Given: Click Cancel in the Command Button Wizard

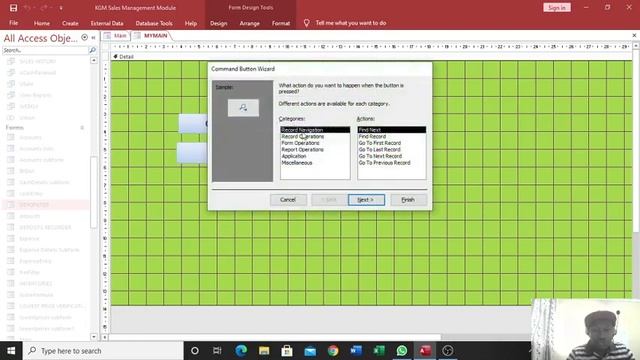Looking at the screenshot, I should click(x=288, y=200).
